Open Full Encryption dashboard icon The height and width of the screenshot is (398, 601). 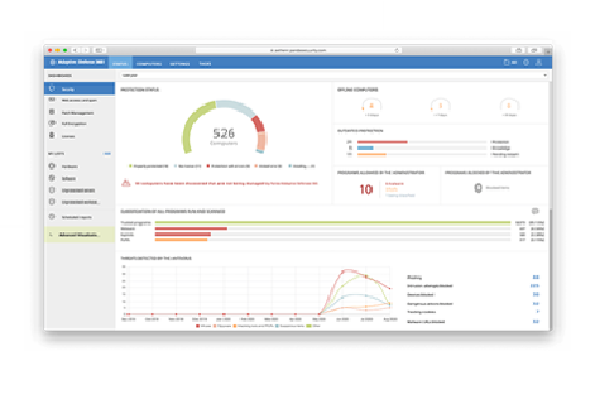[52, 123]
